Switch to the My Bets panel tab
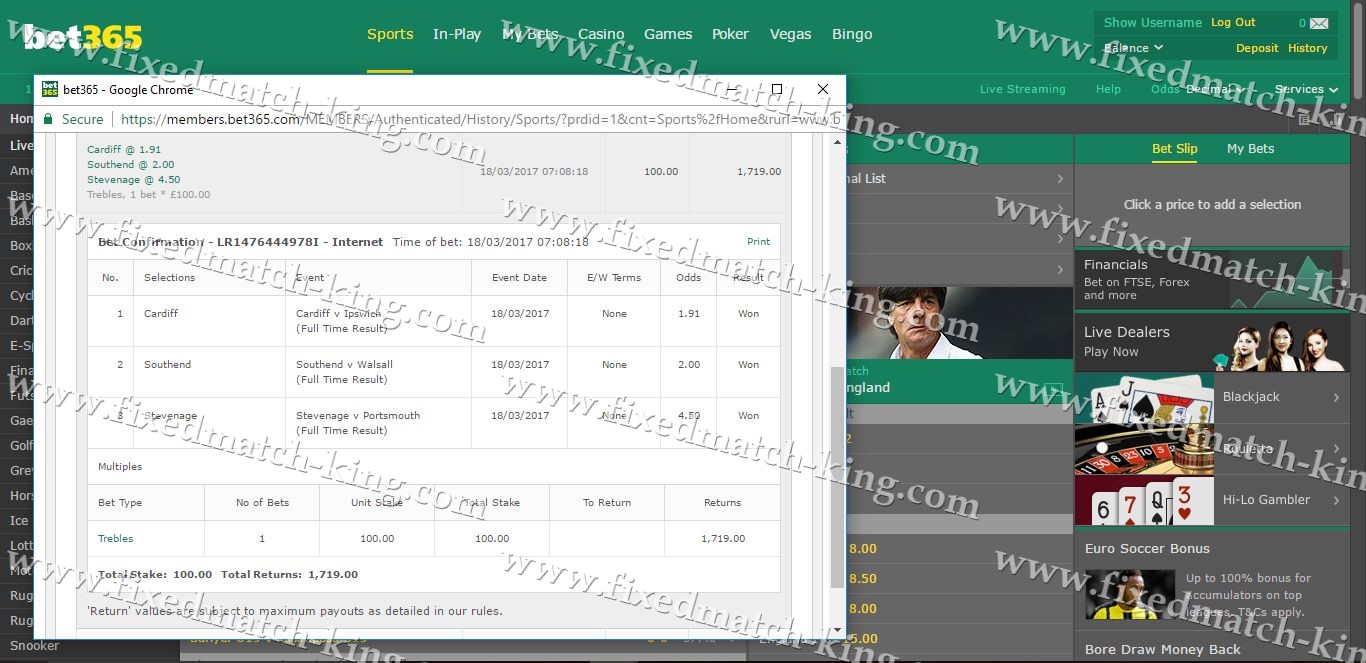 click(1250, 149)
